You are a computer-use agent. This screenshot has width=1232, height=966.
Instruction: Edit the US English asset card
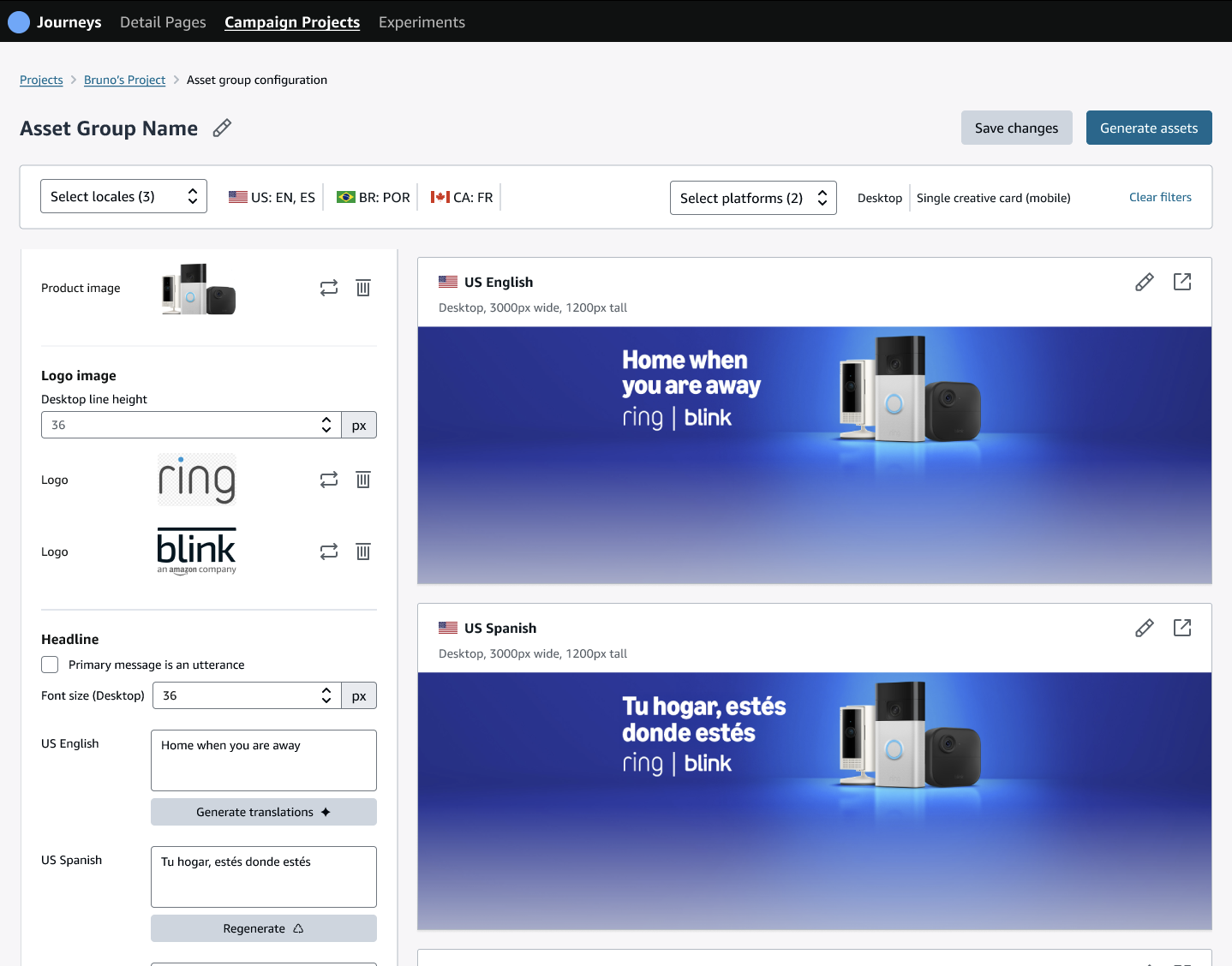click(1145, 282)
